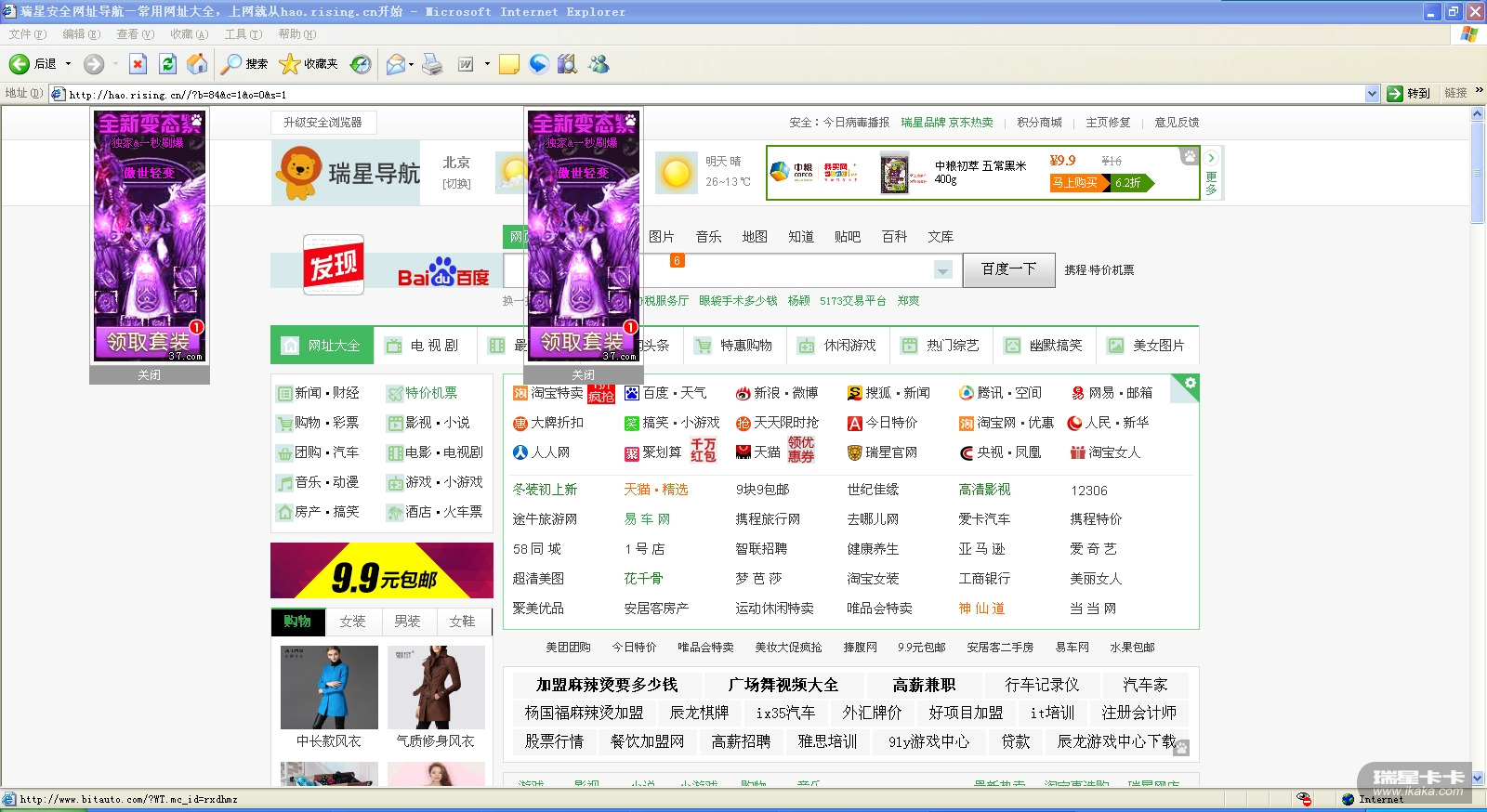
Task: Open Back button history dropdown arrow
Action: point(68,64)
